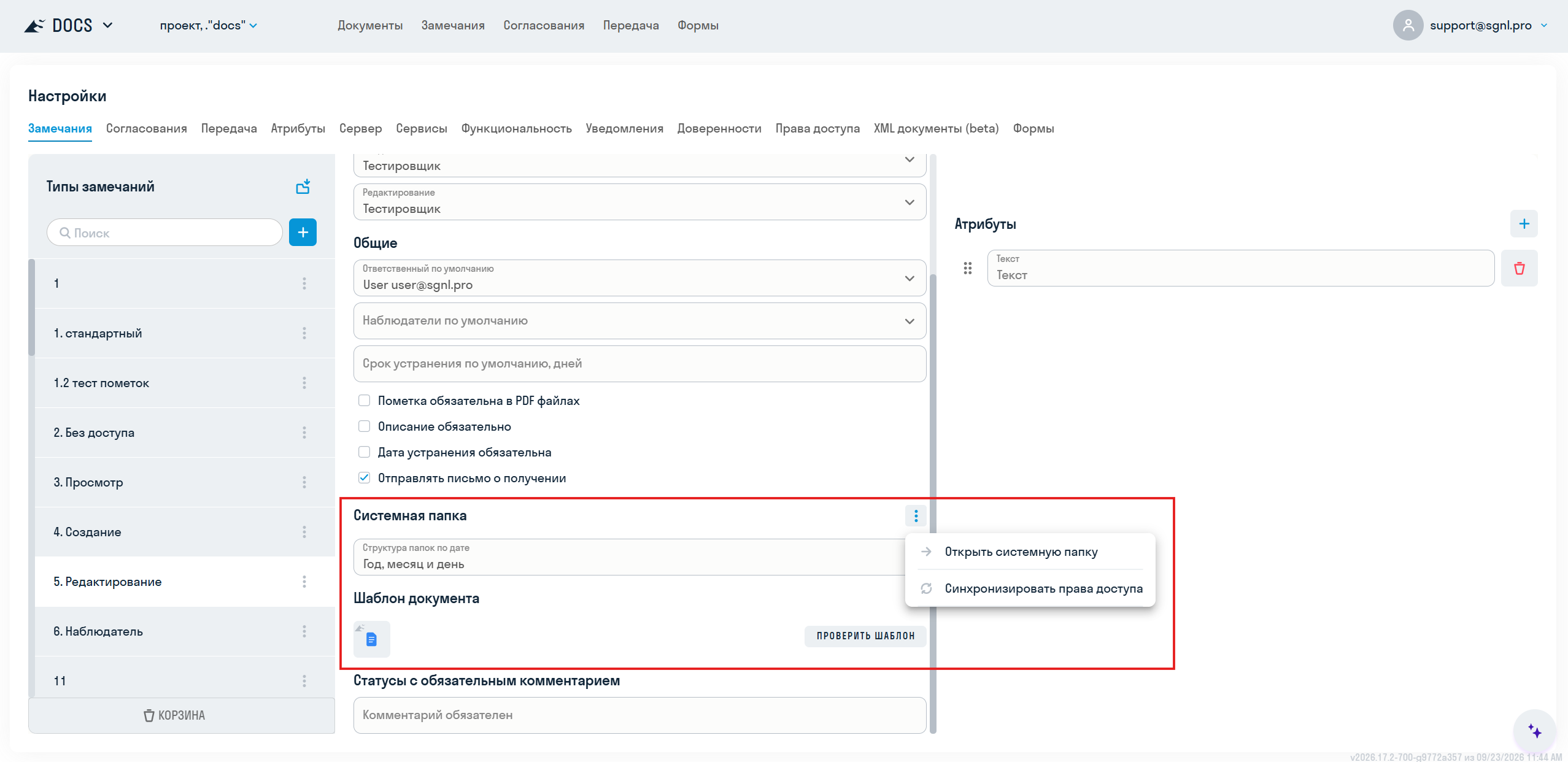The width and height of the screenshot is (1568, 762).
Task: Open options menu for '2. Без доступа' row
Action: tap(304, 433)
